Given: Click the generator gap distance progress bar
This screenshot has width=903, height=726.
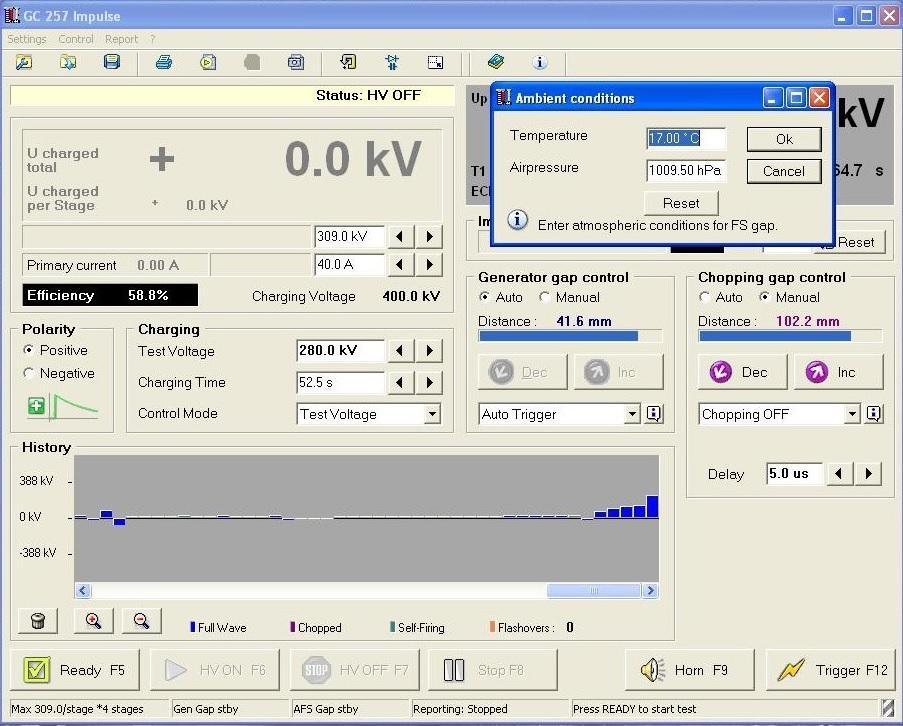Looking at the screenshot, I should pyautogui.click(x=570, y=336).
